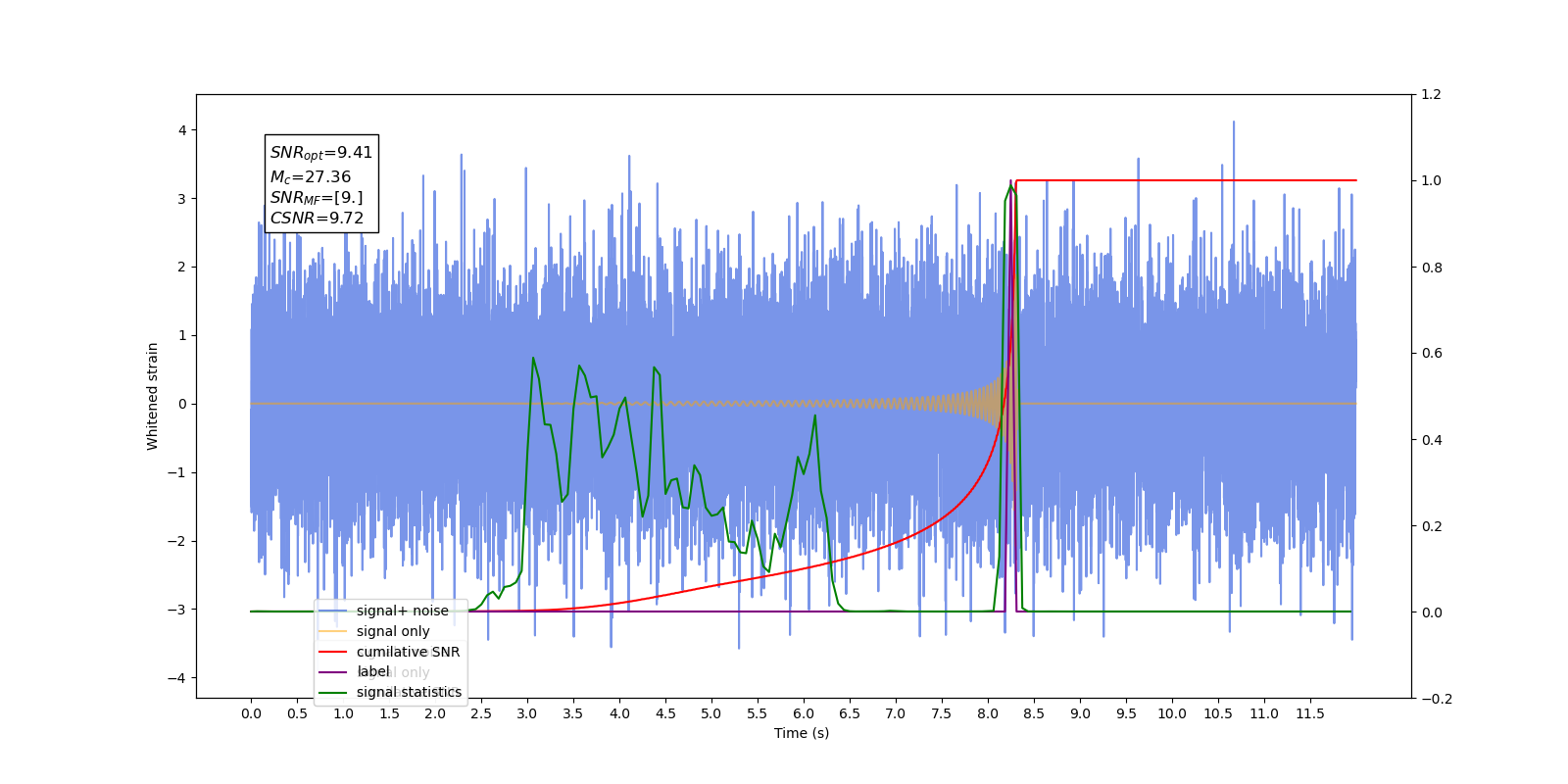The width and height of the screenshot is (1568, 784).
Task: Click the 4 tick on the strain axis
Action: click(182, 130)
